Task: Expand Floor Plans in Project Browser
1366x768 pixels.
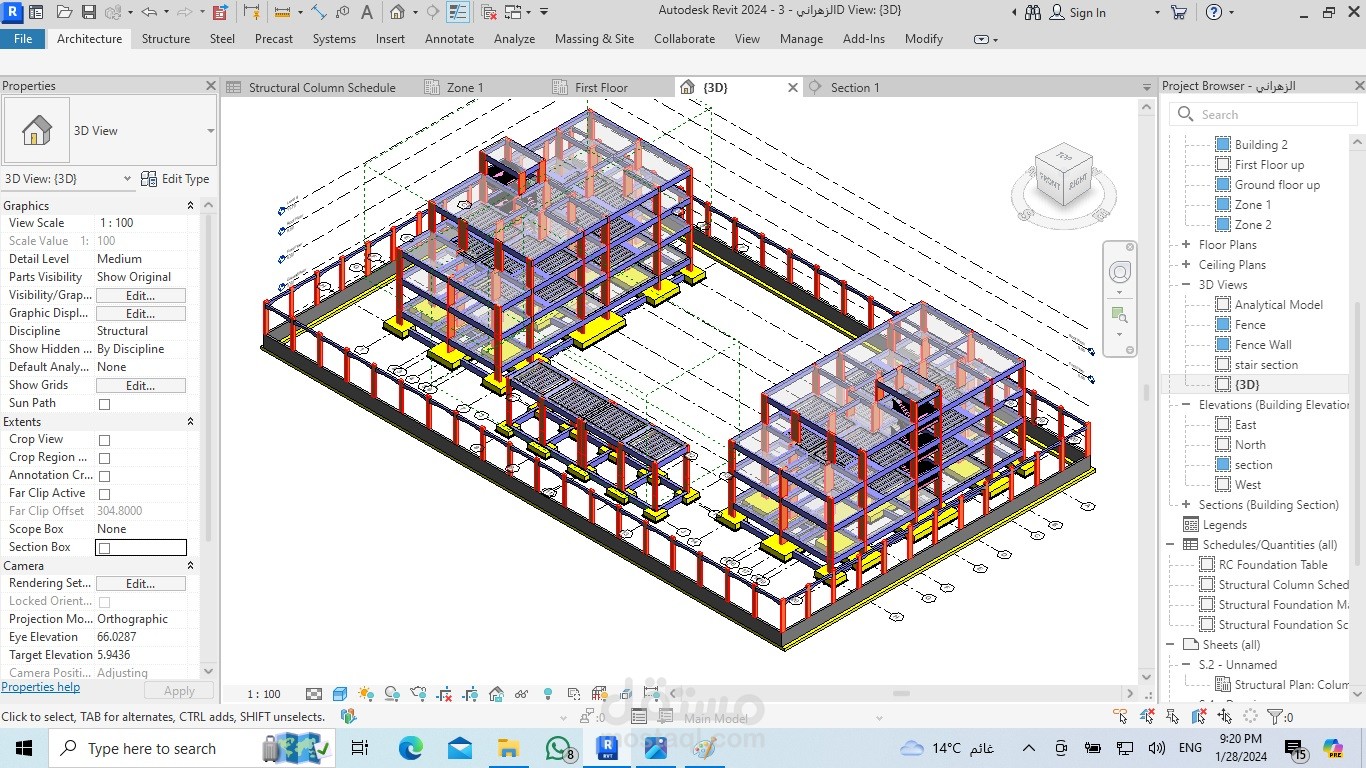Action: coord(1185,244)
